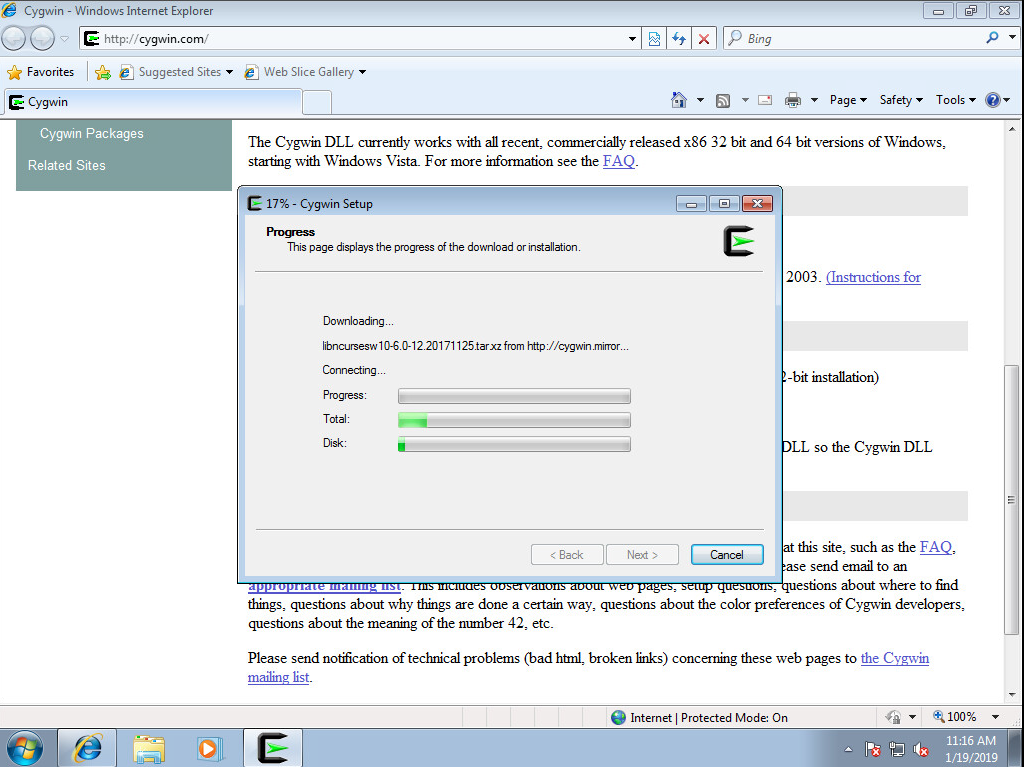
Task: Open the Help question mark icon
Action: pos(992,100)
